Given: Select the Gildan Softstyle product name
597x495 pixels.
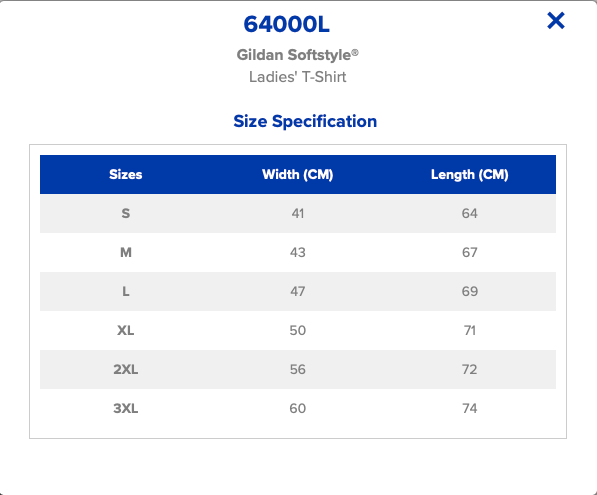Looking at the screenshot, I should point(297,55).
